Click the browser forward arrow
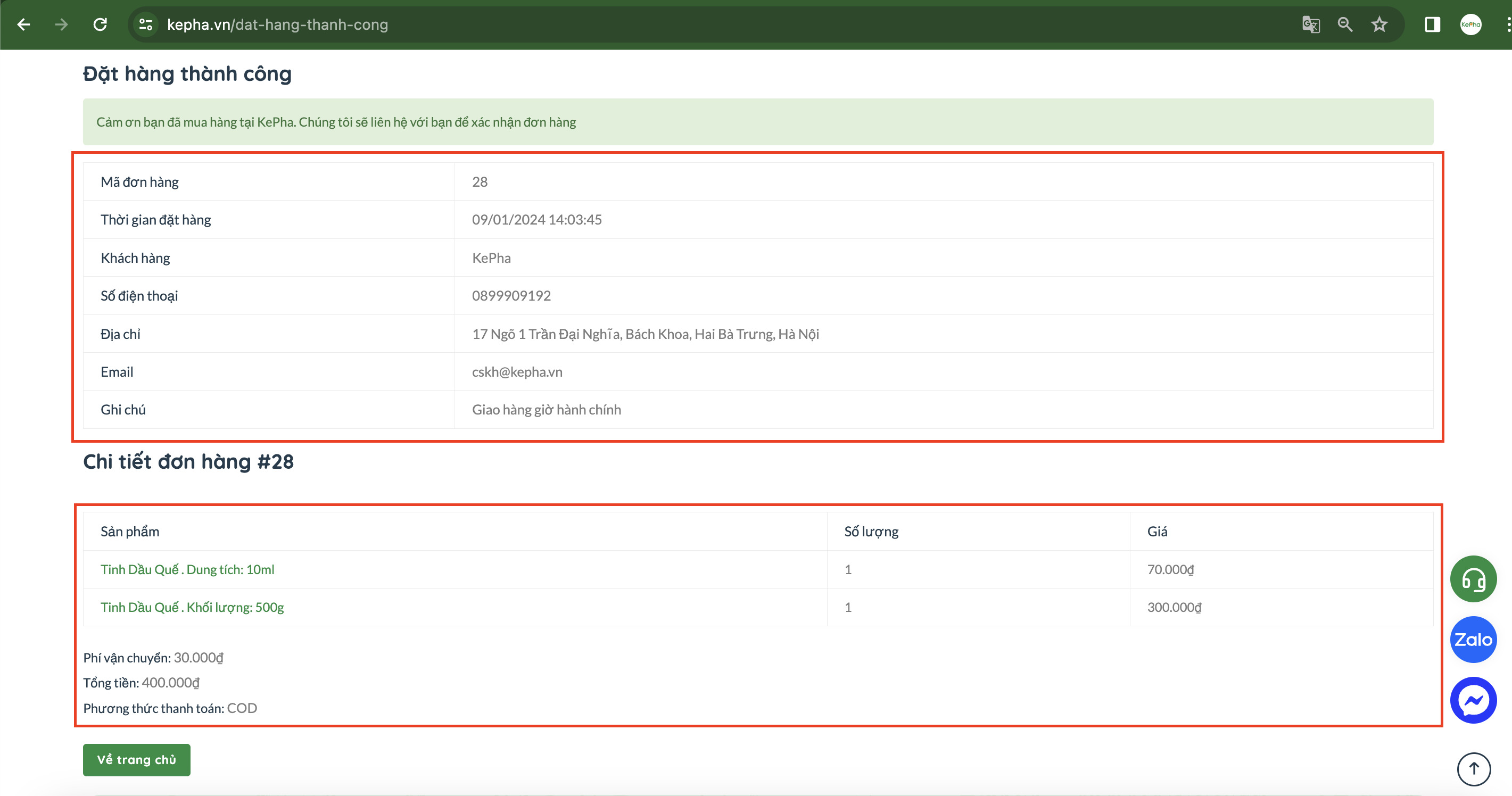1512x796 pixels. tap(62, 24)
